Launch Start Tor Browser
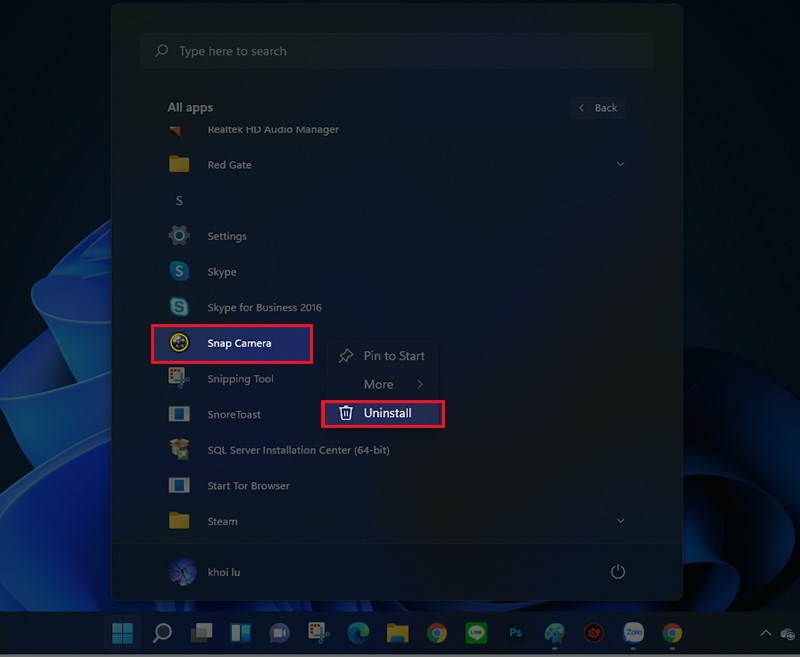This screenshot has height=657, width=800. [x=247, y=485]
